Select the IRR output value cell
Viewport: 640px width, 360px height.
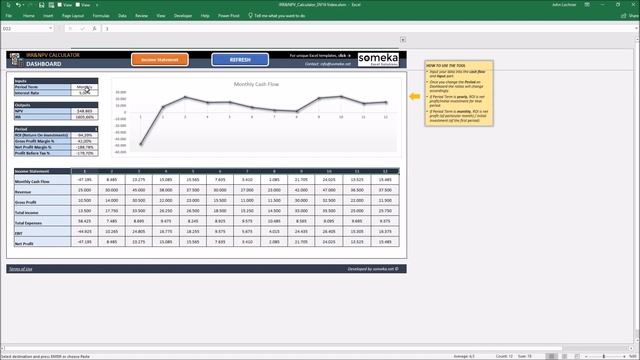[84, 117]
